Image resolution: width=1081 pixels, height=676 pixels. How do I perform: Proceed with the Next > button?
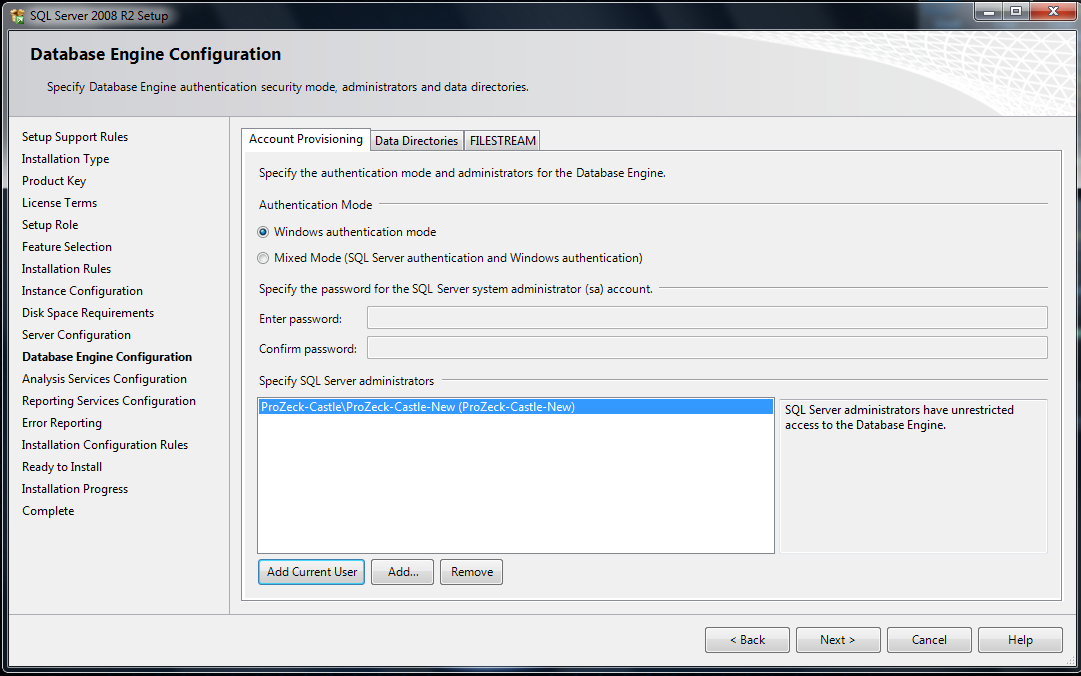coord(838,639)
